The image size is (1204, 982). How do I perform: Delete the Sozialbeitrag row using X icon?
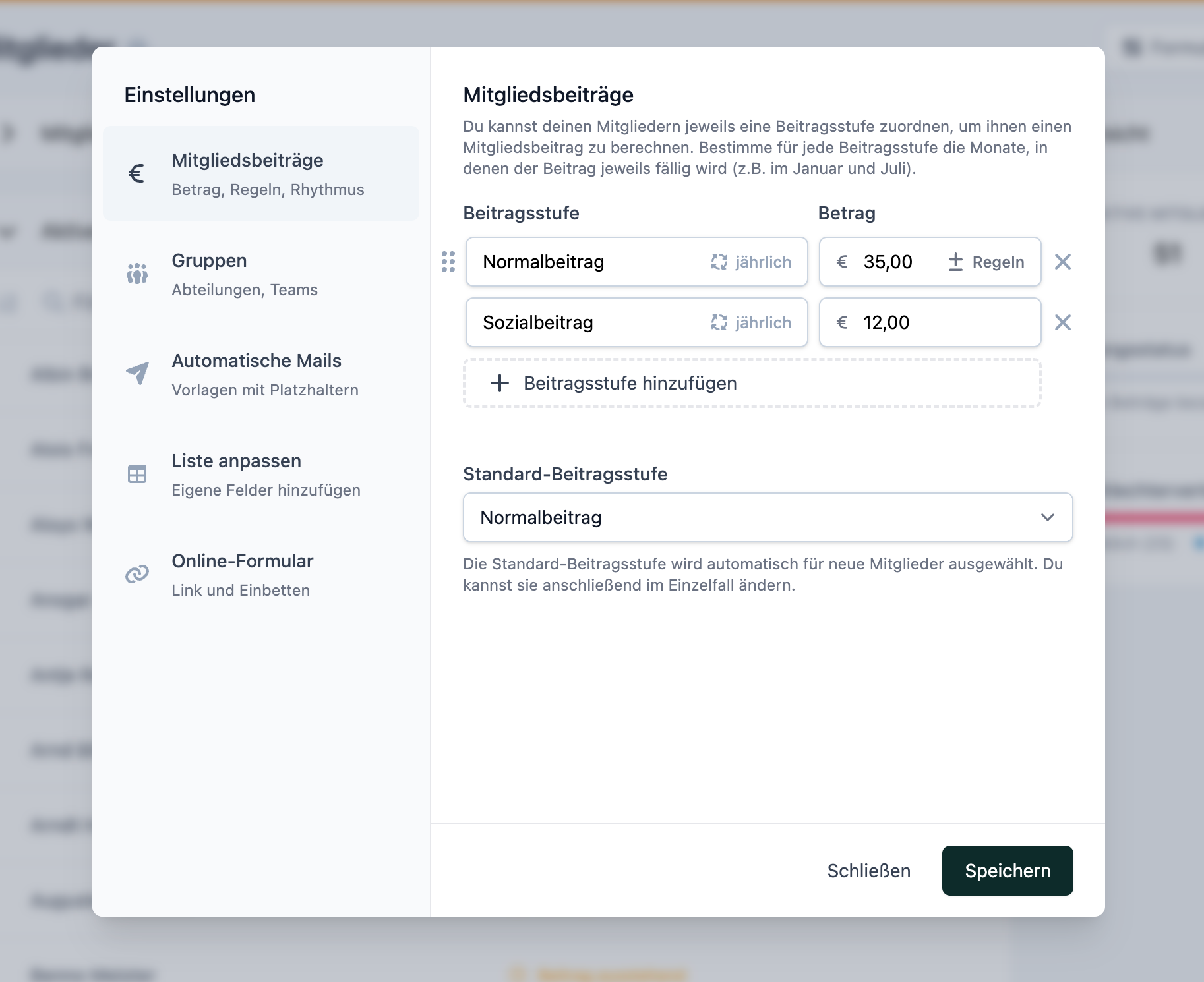click(x=1062, y=322)
